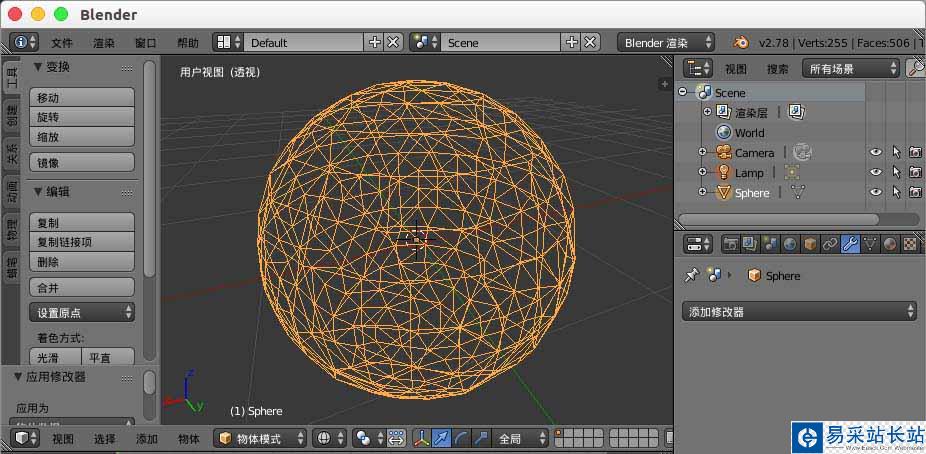Image resolution: width=926 pixels, height=454 pixels.
Task: Click the 旋转 button
Action: tap(81, 117)
